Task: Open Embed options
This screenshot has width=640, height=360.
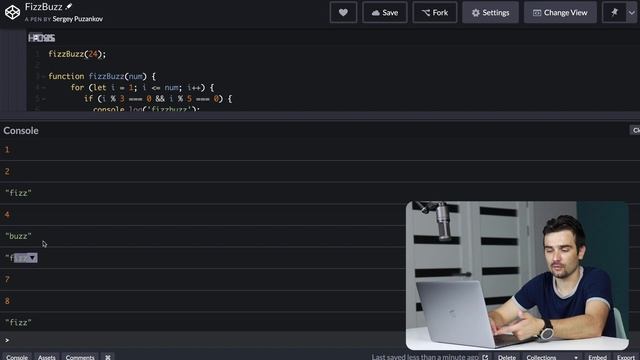Action: 597,357
